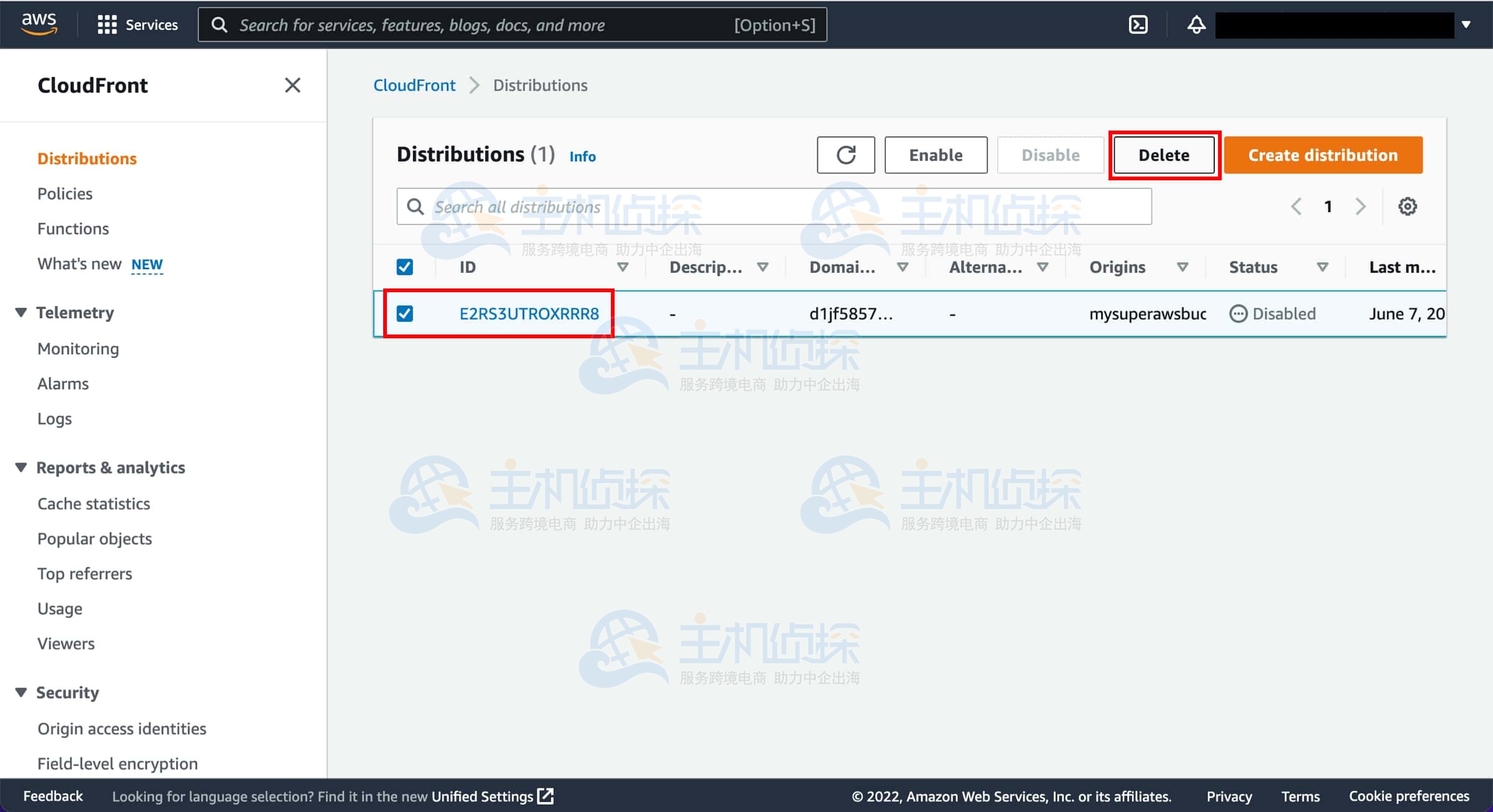The image size is (1493, 812).
Task: Open Policies in the sidebar
Action: pyautogui.click(x=65, y=193)
